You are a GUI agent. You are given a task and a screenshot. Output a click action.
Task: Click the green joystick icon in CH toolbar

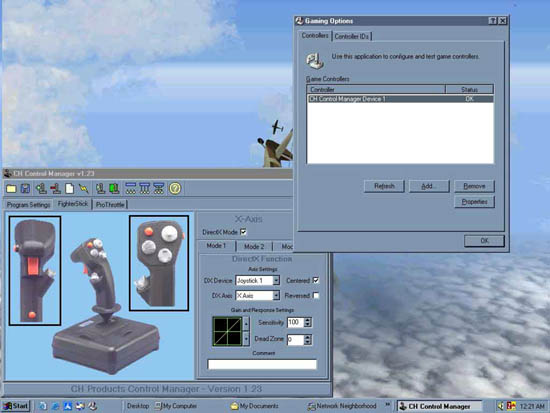click(114, 189)
